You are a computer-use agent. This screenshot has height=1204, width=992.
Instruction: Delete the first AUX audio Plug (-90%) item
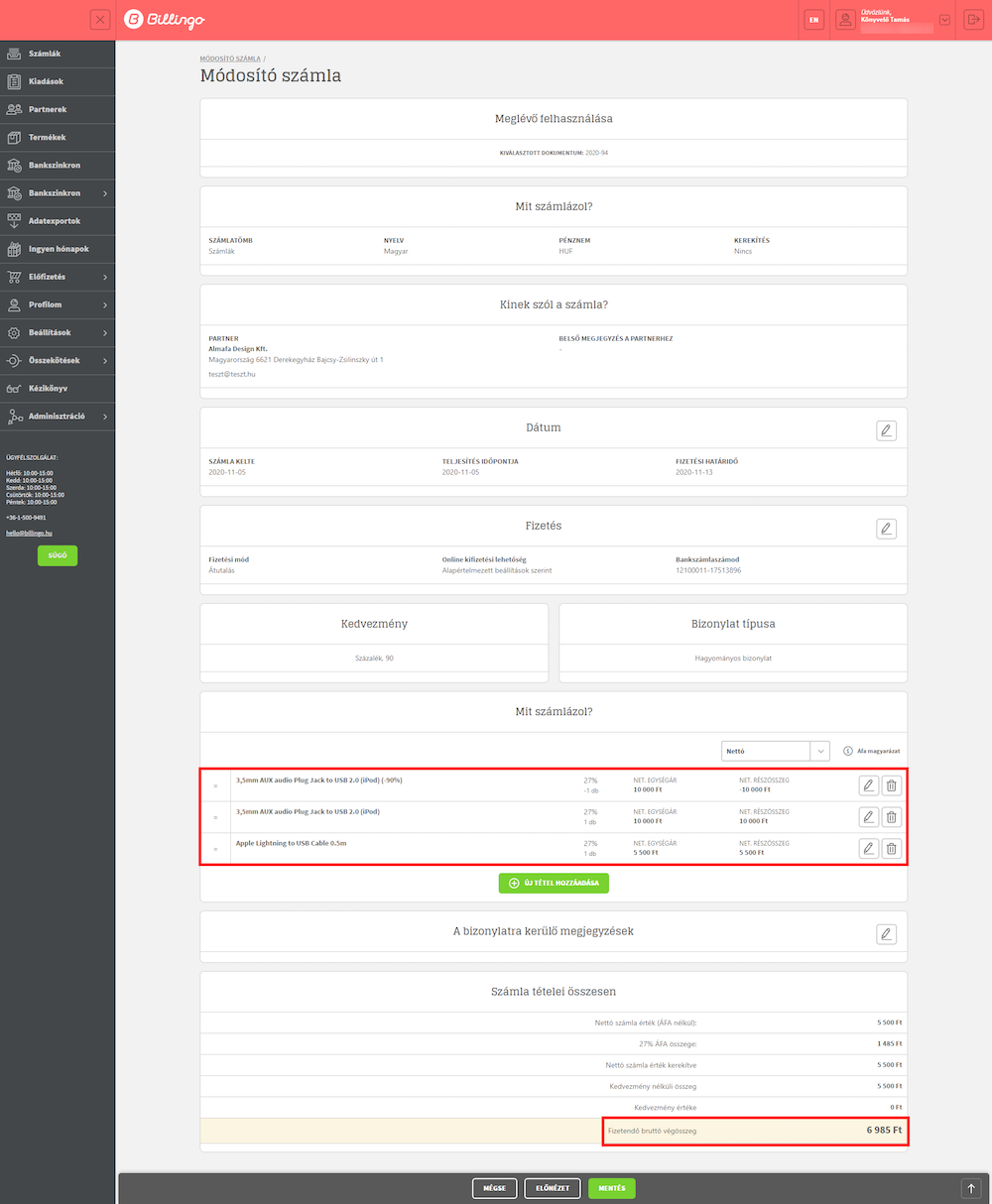point(891,786)
